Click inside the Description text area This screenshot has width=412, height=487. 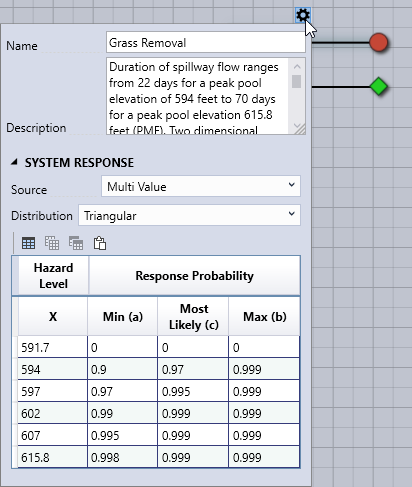[x=197, y=96]
